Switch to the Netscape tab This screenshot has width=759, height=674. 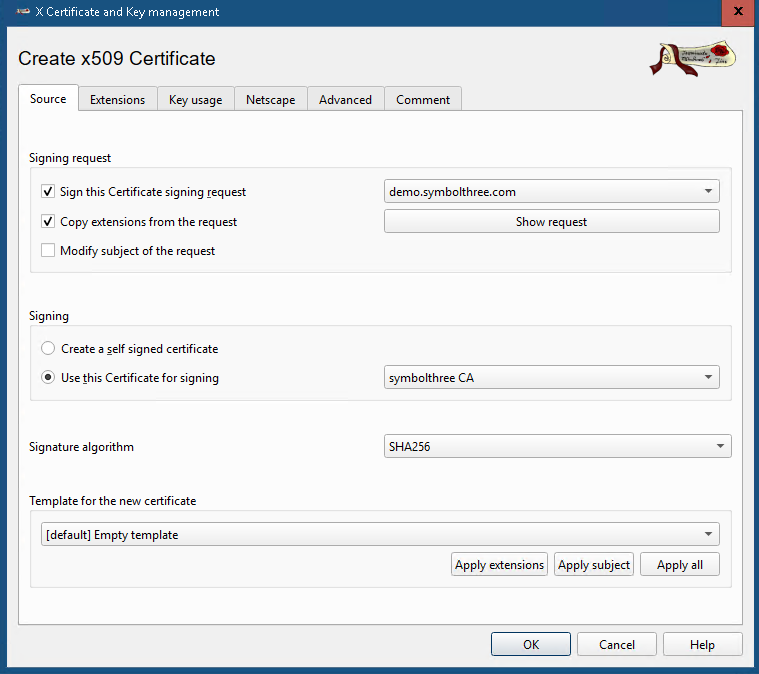[x=271, y=100]
